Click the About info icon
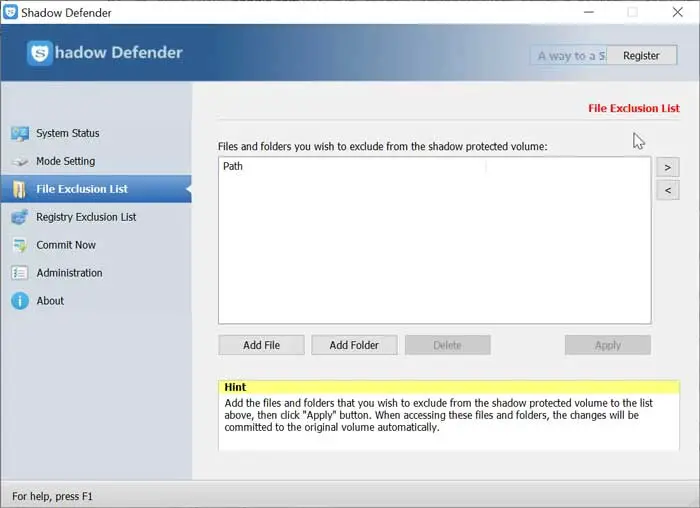Image resolution: width=700 pixels, height=508 pixels. point(20,301)
